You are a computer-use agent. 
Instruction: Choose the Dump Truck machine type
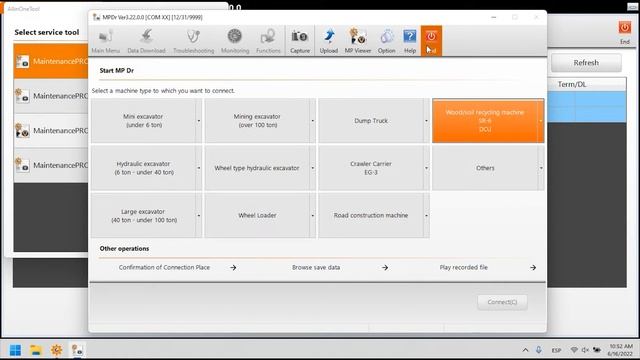(x=371, y=121)
